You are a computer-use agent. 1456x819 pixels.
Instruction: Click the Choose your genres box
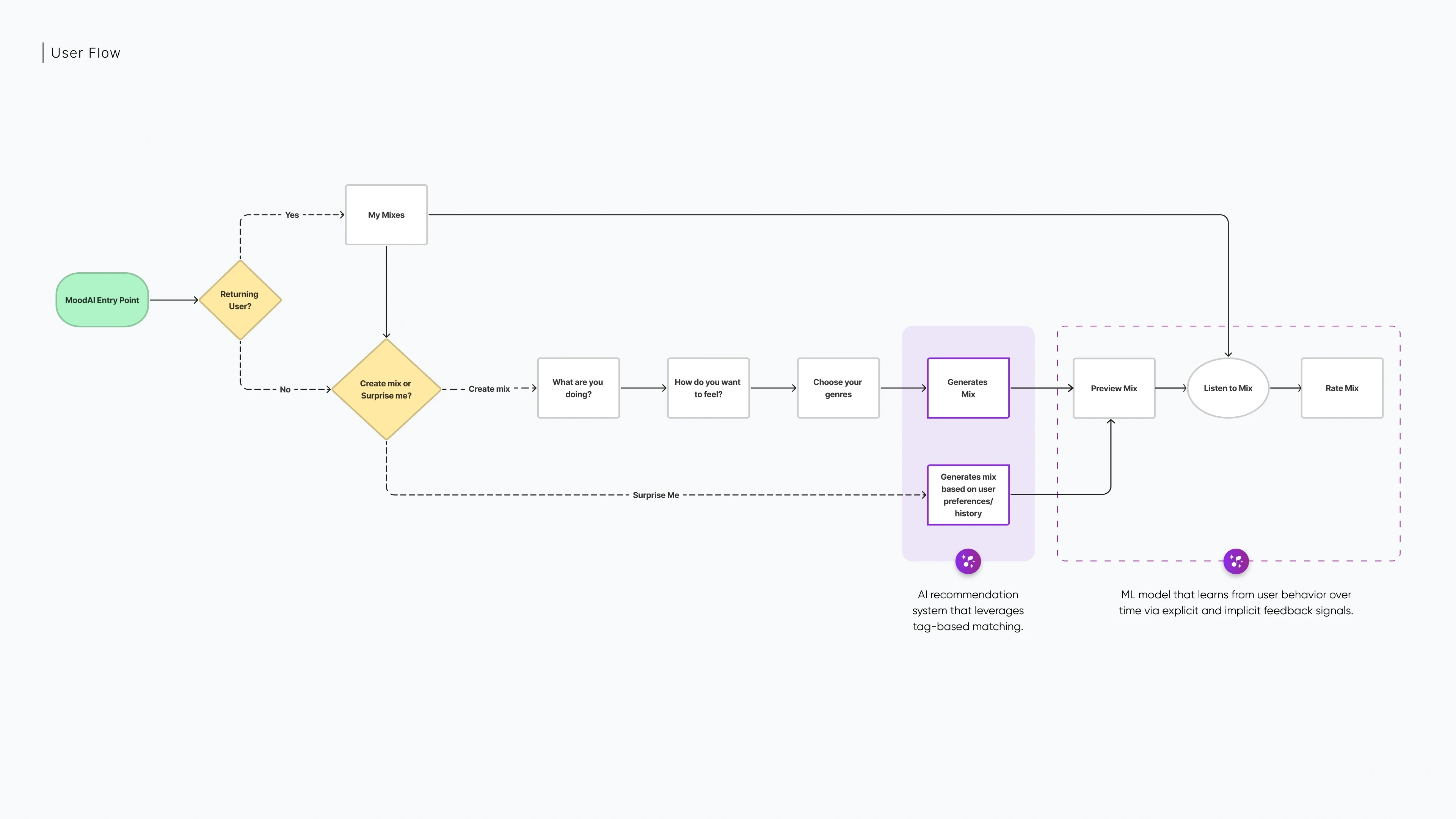(838, 388)
